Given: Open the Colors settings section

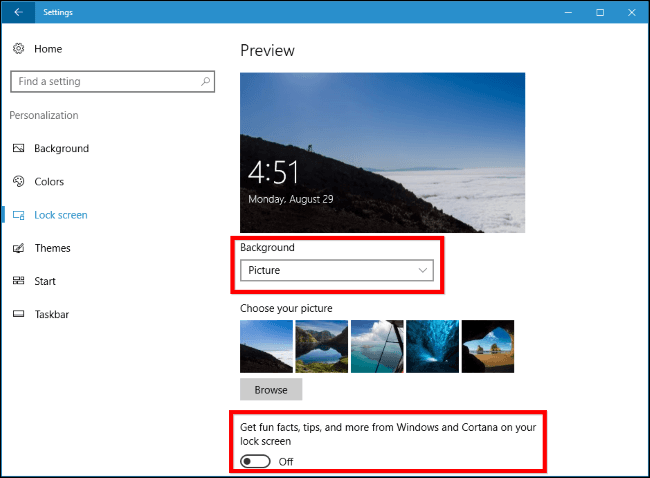Looking at the screenshot, I should point(49,182).
